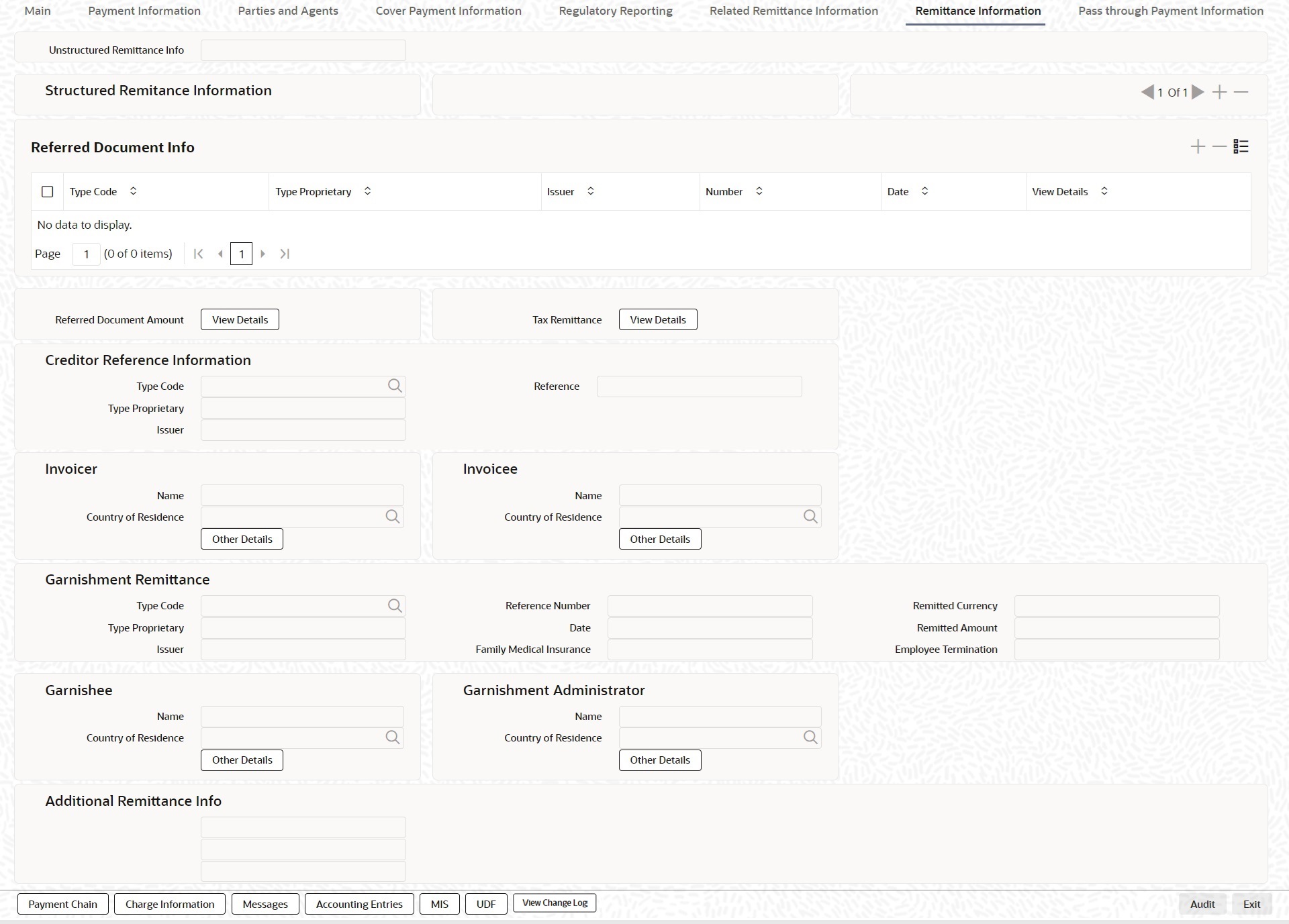Open Invoicee Country of Residence lookup
Image resolution: width=1289 pixels, height=924 pixels.
coord(810,517)
